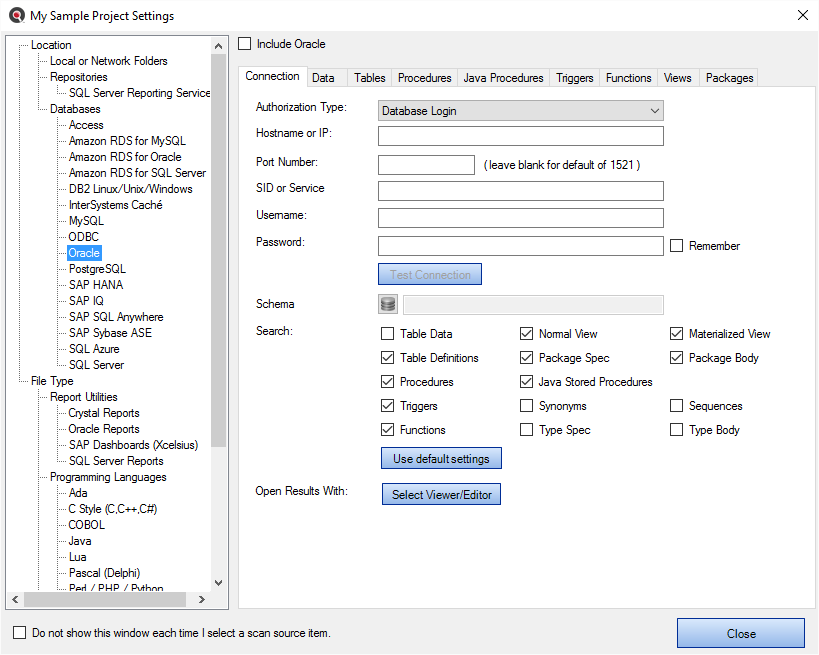Open the Views tab

click(x=677, y=78)
